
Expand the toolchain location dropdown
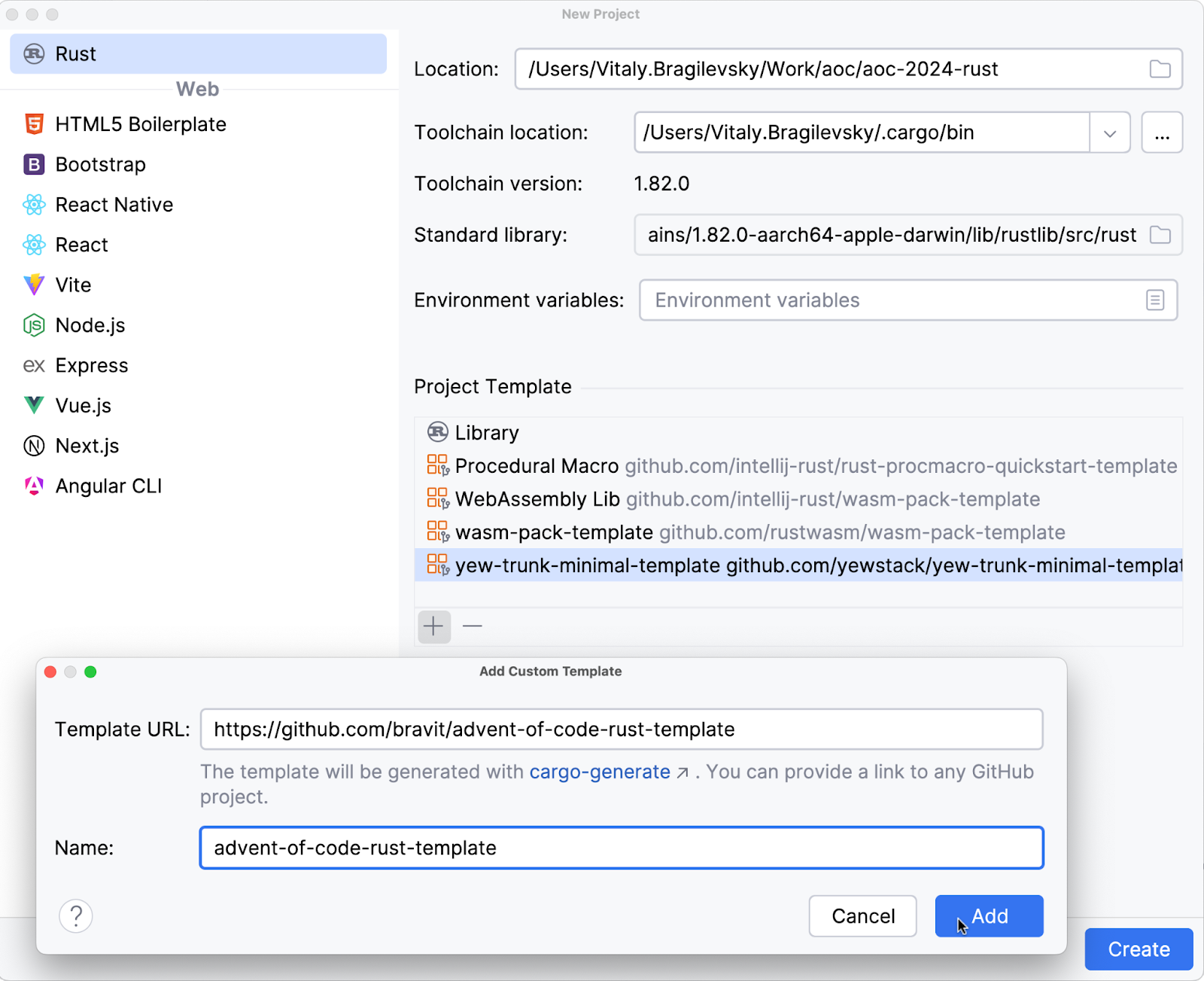click(1110, 133)
